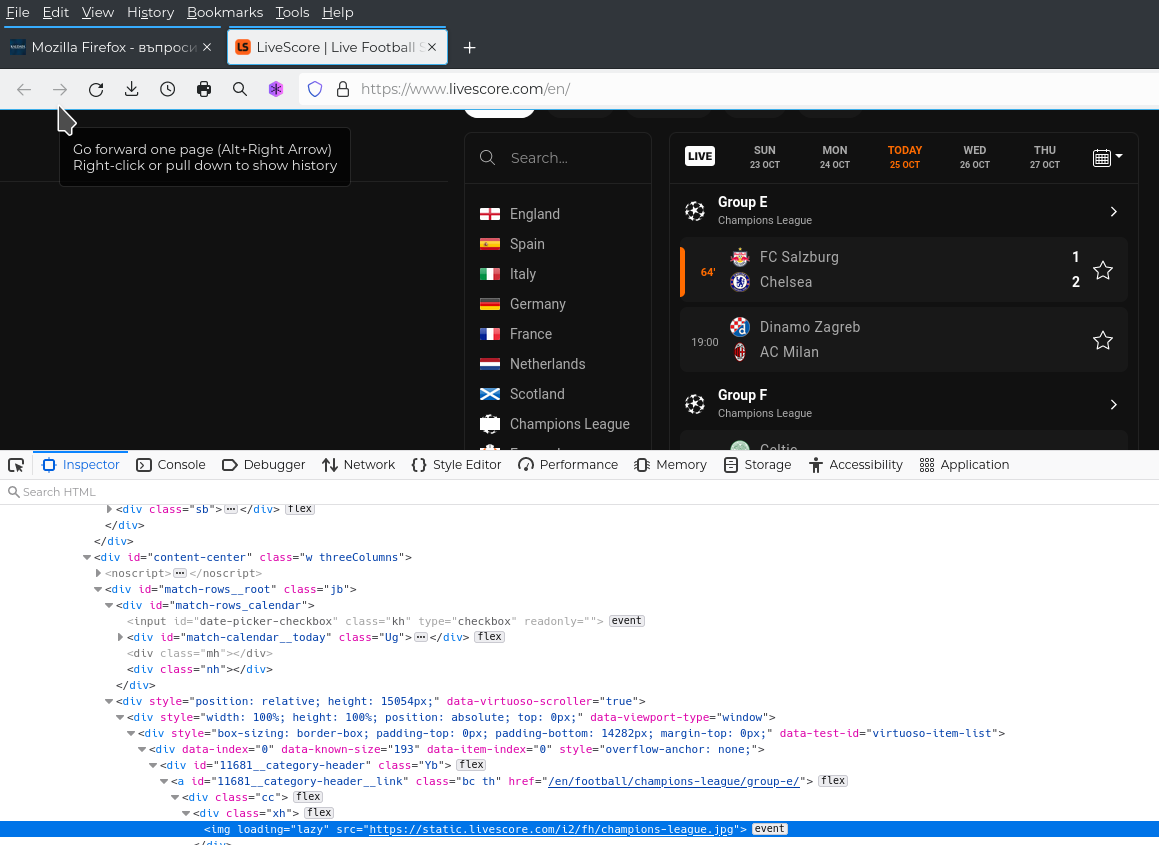Select the SUN 23 OCT date
Viewport: 1159px width, 845px height.
(764, 157)
